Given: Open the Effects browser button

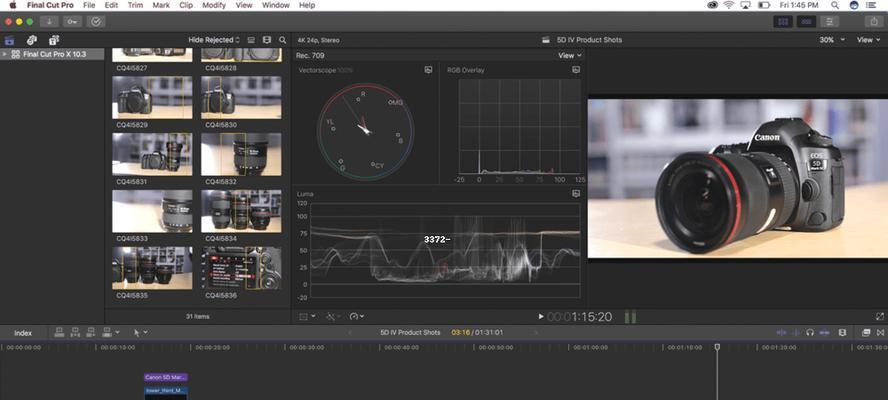Looking at the screenshot, I should [866, 333].
